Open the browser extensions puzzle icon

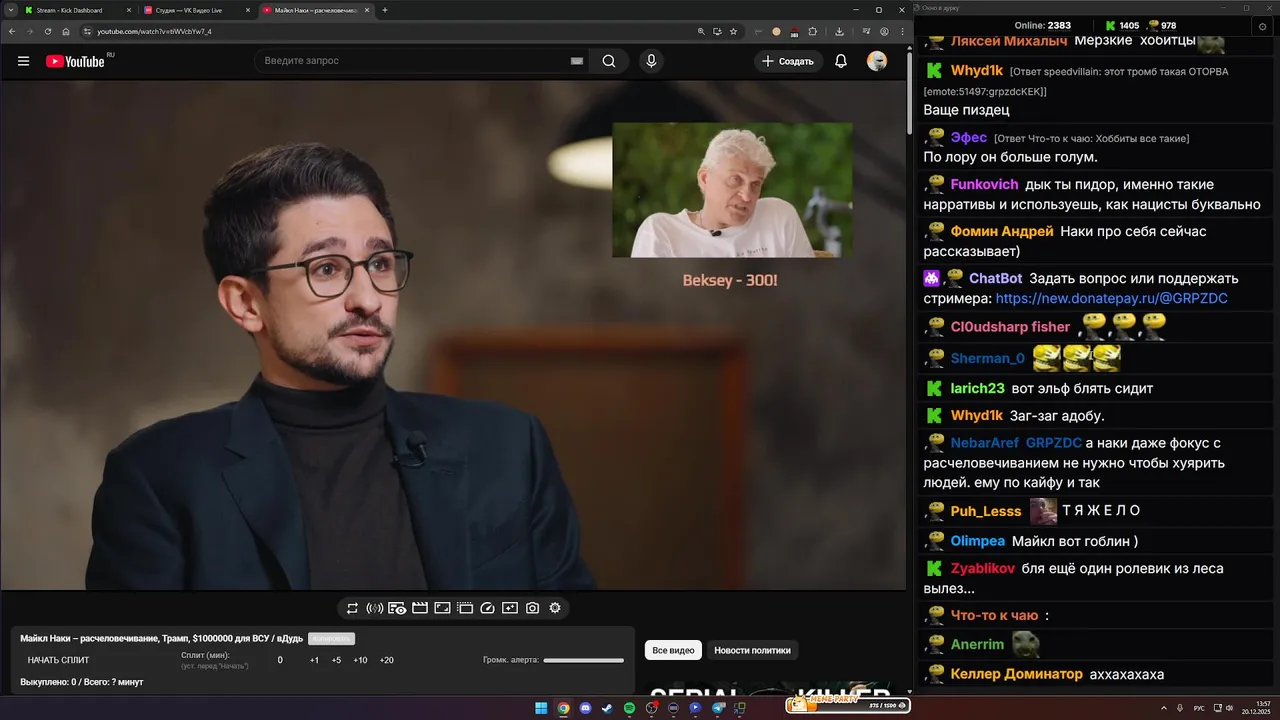click(812, 31)
